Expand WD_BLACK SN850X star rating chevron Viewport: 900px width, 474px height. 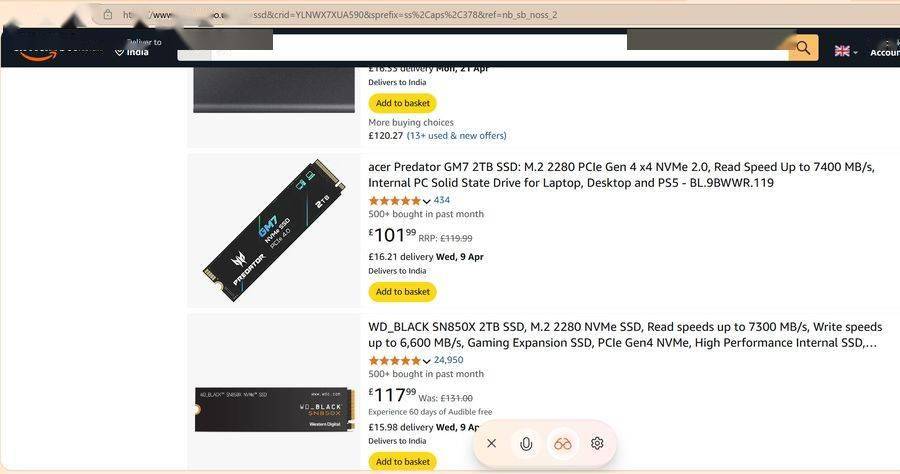click(x=427, y=361)
